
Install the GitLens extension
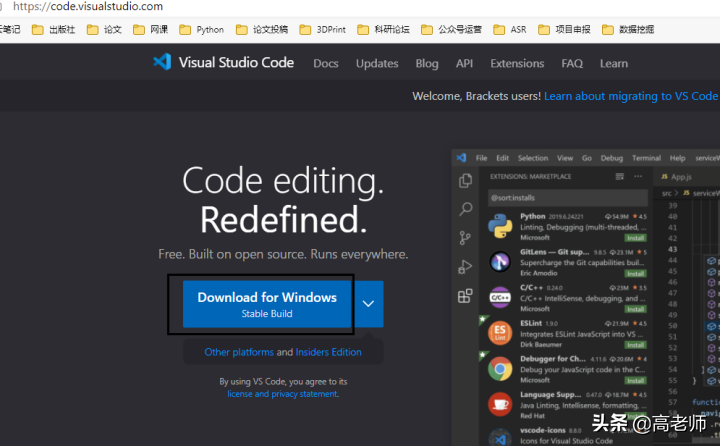point(636,274)
